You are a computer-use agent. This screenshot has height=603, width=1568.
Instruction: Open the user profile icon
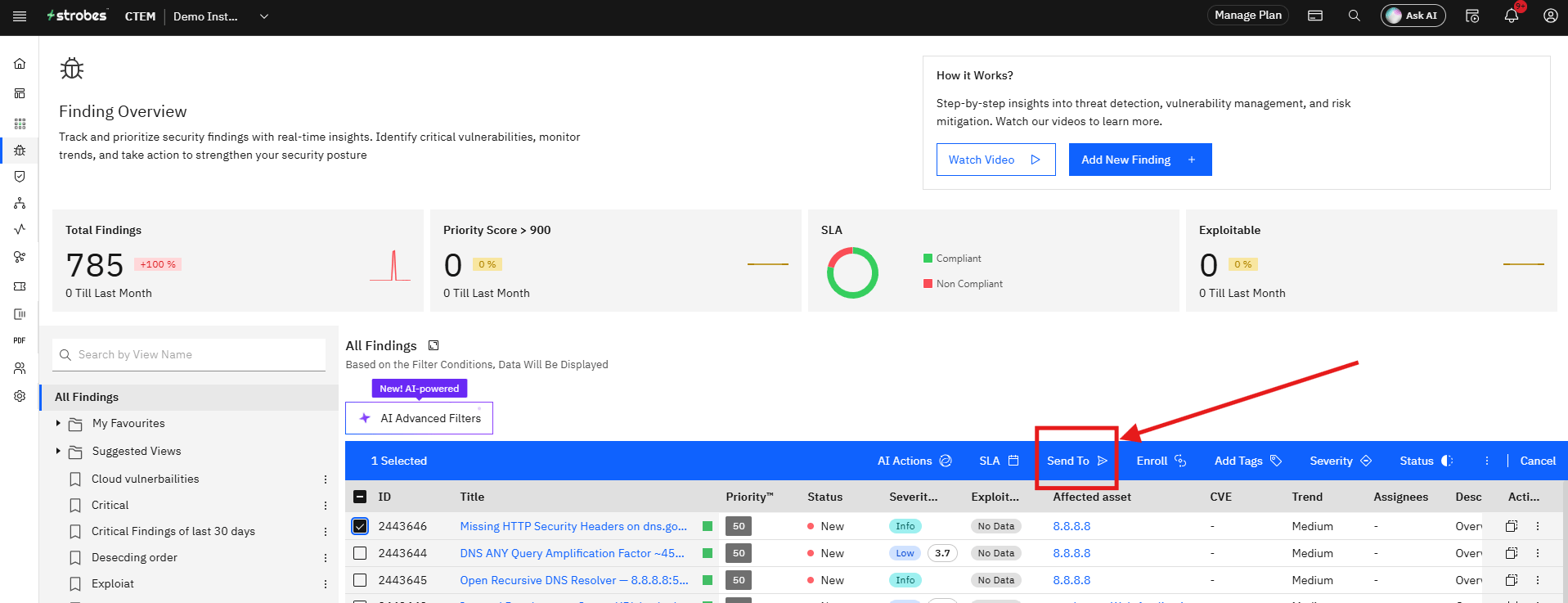(x=1550, y=16)
